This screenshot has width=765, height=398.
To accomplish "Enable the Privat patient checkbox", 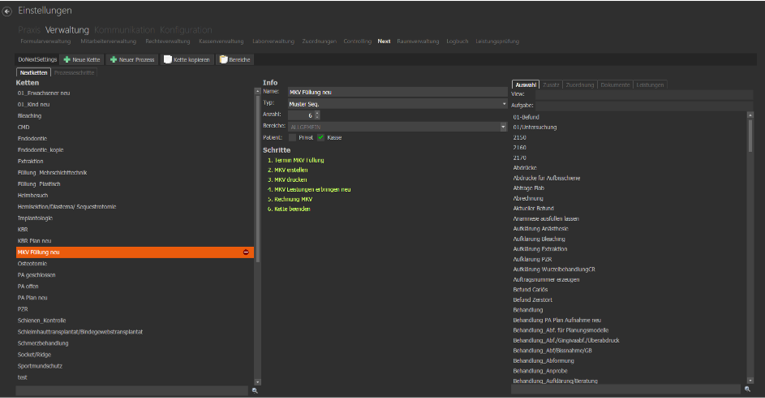I will (293, 138).
